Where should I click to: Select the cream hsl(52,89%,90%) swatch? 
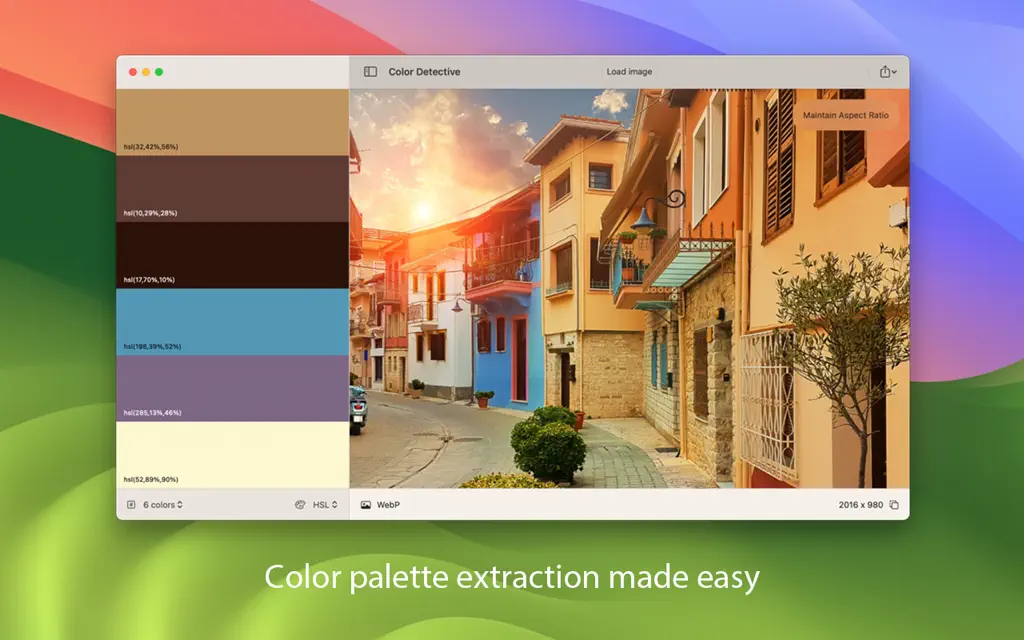tap(230, 455)
